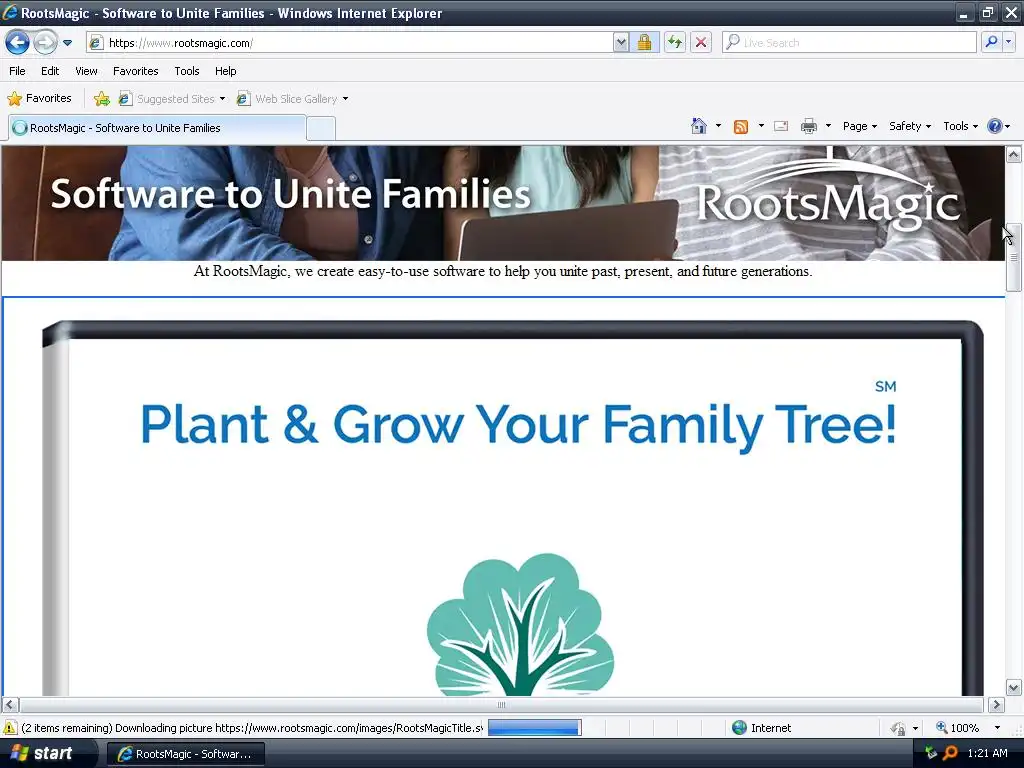
Task: Open the Edit menu
Action: pos(50,71)
